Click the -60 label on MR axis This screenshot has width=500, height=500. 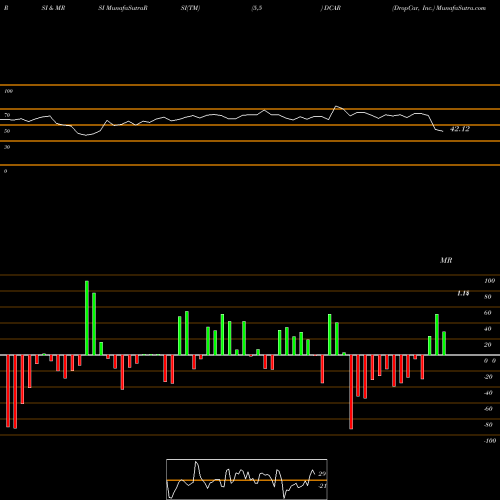[x=488, y=409]
